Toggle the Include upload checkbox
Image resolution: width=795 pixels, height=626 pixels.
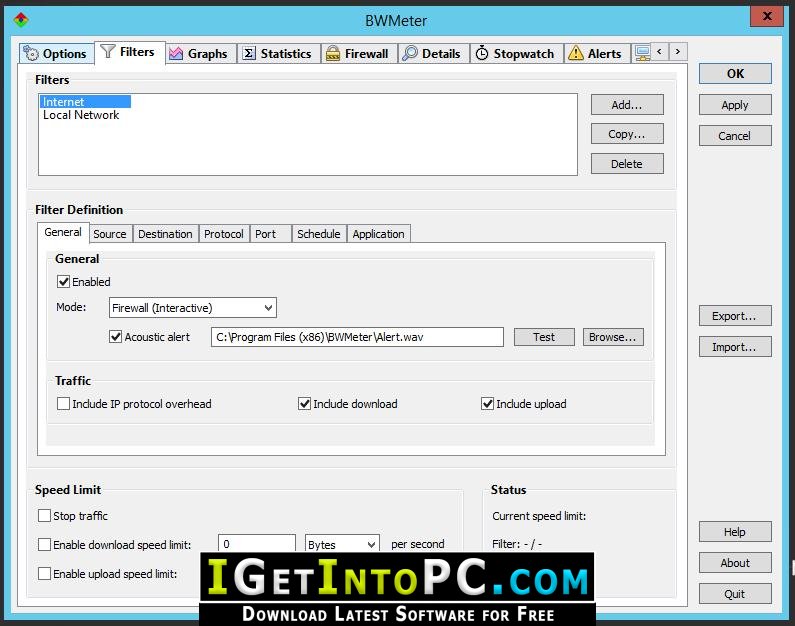coord(487,403)
